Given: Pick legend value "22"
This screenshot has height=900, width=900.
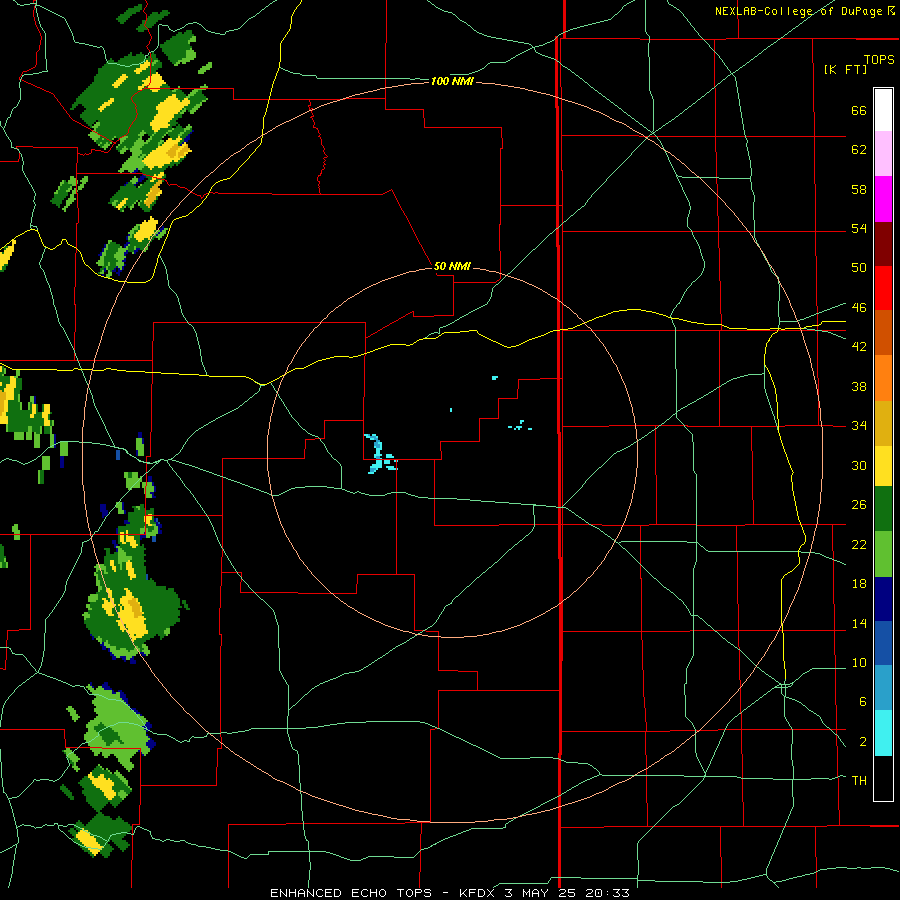Looking at the screenshot, I should (x=859, y=544).
